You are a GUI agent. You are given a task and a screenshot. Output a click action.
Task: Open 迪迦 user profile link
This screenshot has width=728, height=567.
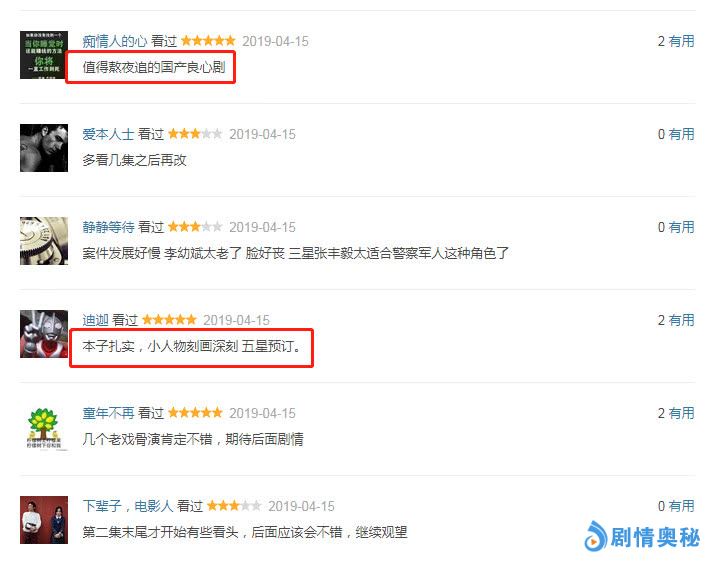pyautogui.click(x=95, y=320)
